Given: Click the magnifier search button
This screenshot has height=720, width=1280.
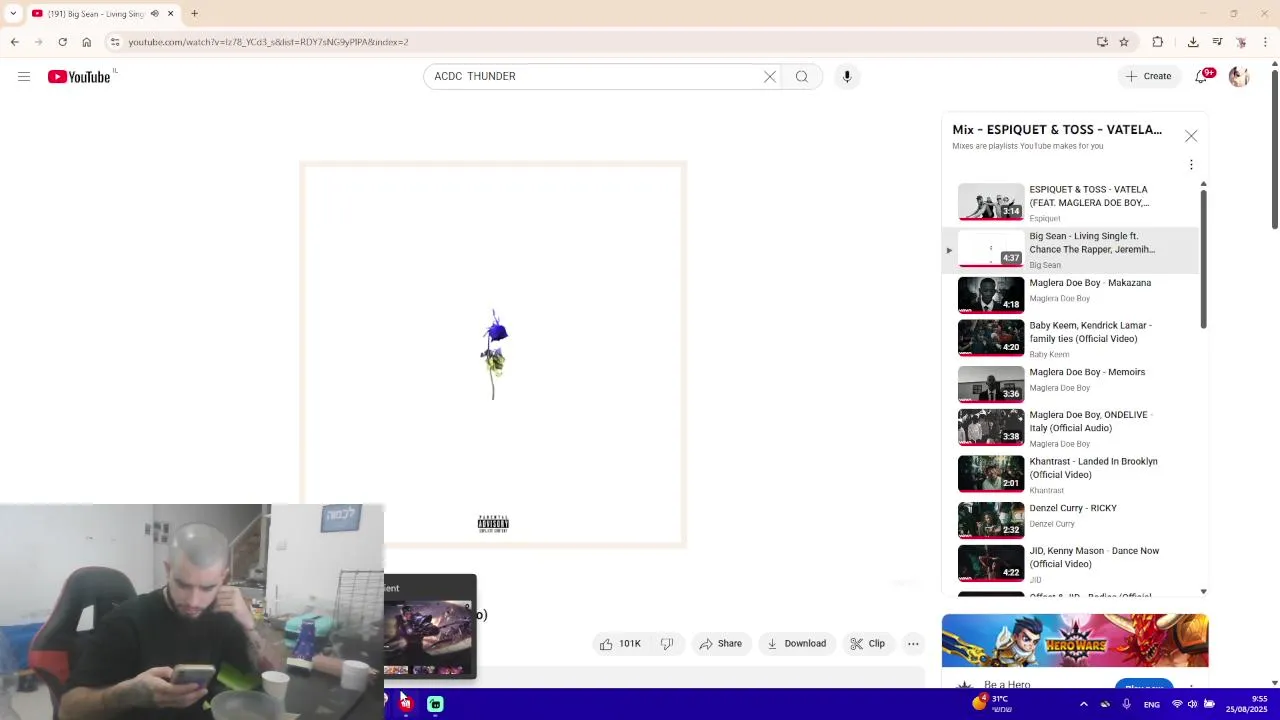Looking at the screenshot, I should (x=802, y=76).
